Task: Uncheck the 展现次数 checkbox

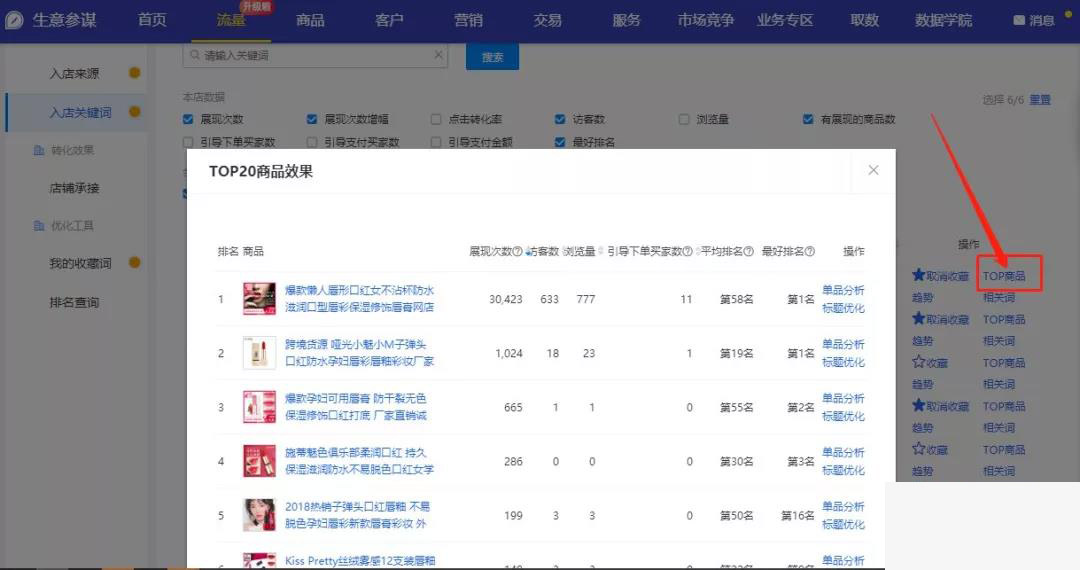Action: point(188,119)
